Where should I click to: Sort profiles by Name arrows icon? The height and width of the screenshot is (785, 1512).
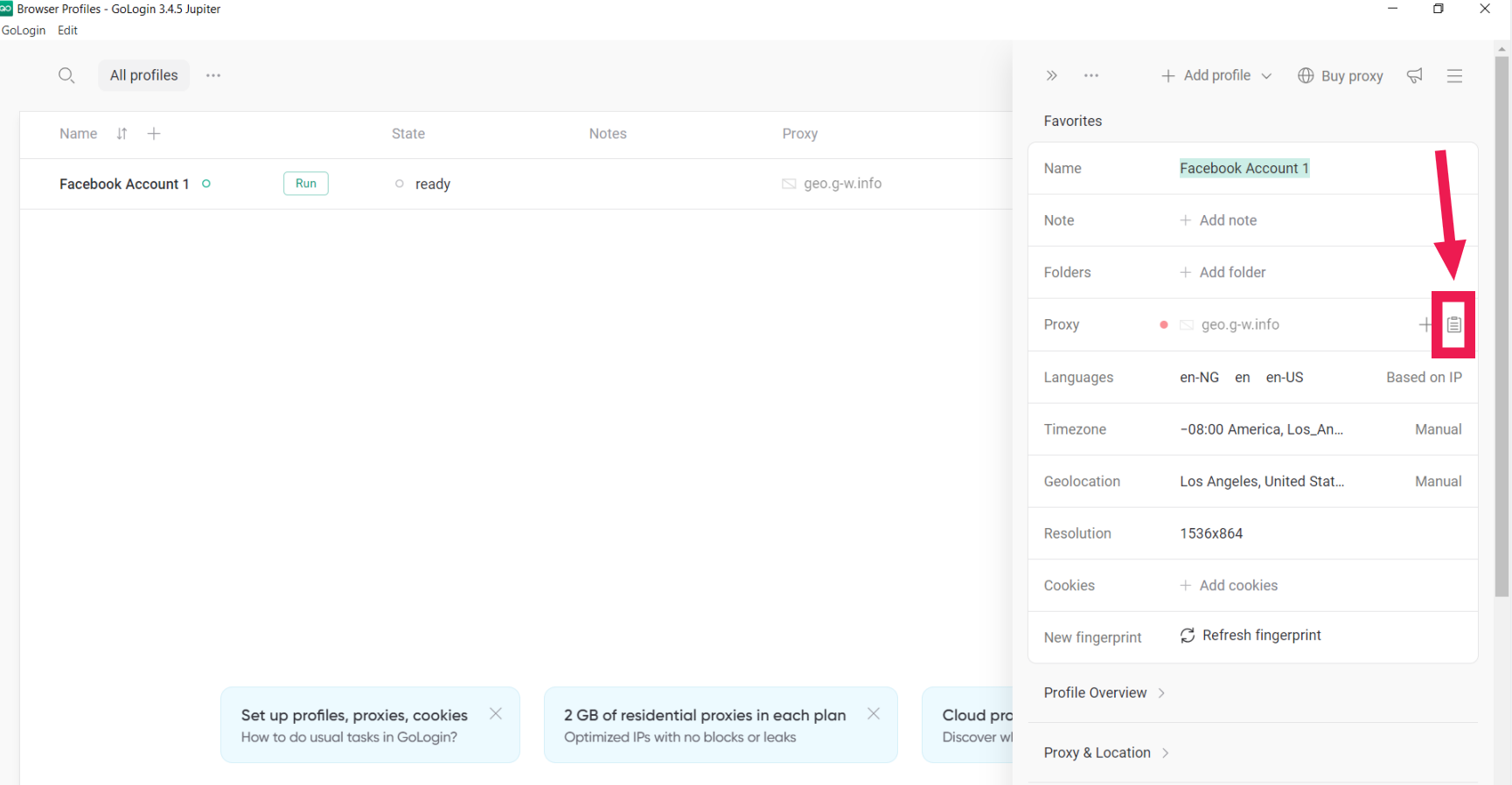point(122,134)
